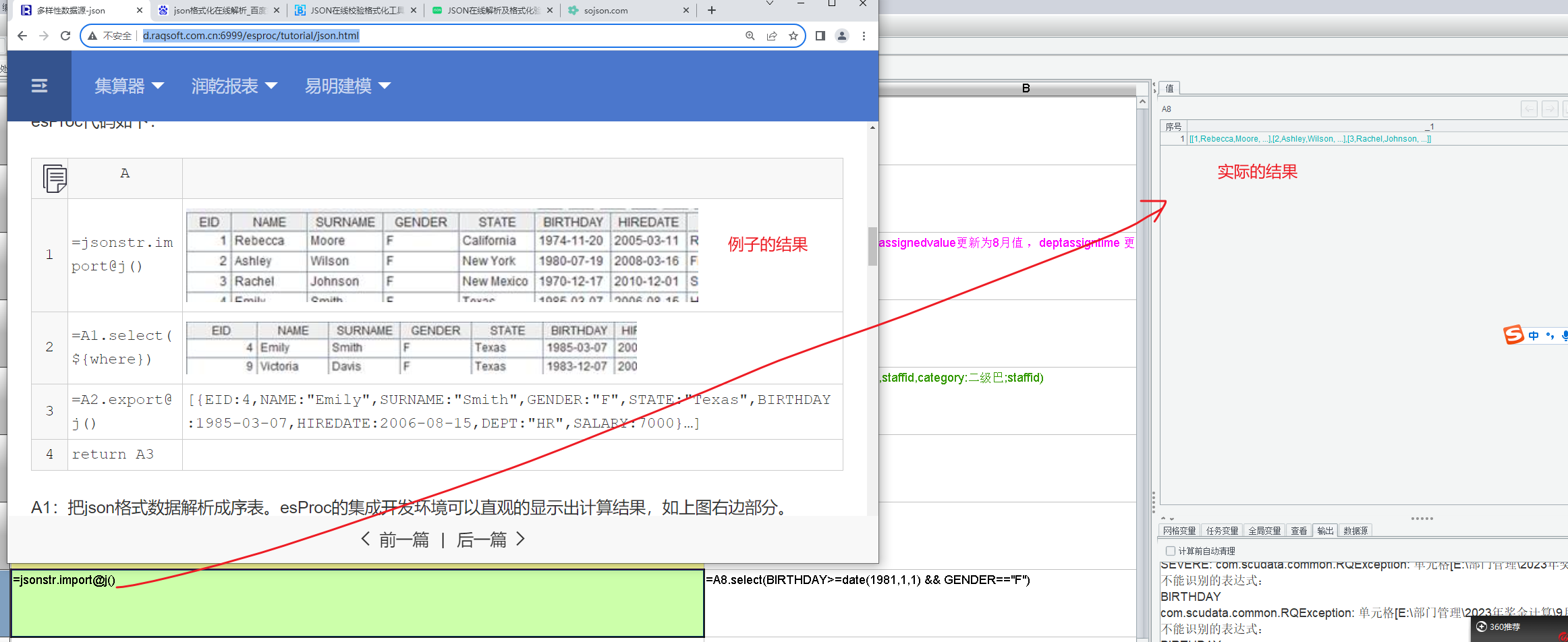Click the A8 cell label in value panel

pos(1167,109)
